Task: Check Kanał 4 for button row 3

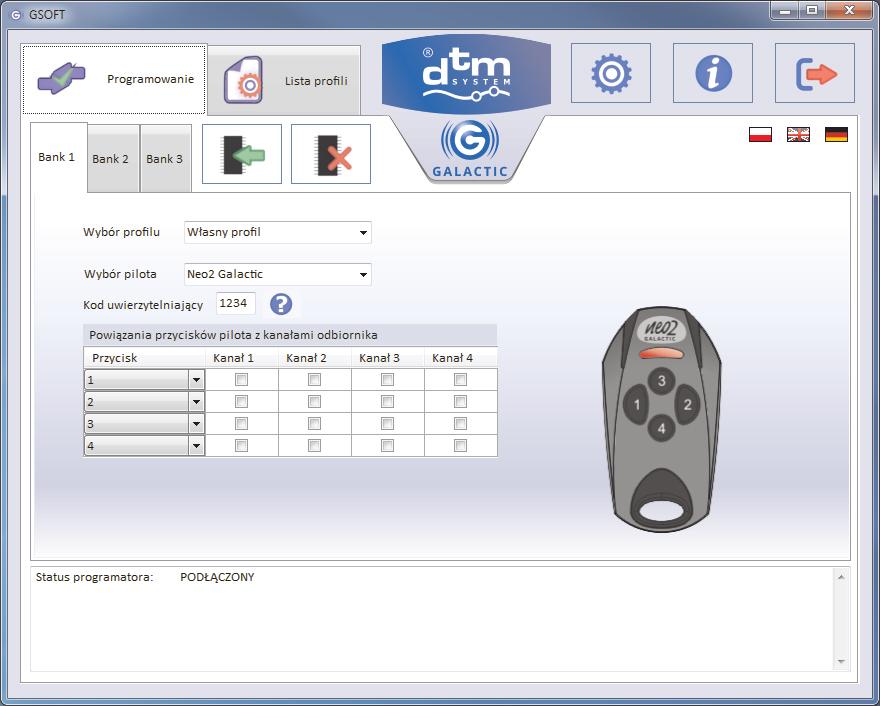Action: (460, 424)
